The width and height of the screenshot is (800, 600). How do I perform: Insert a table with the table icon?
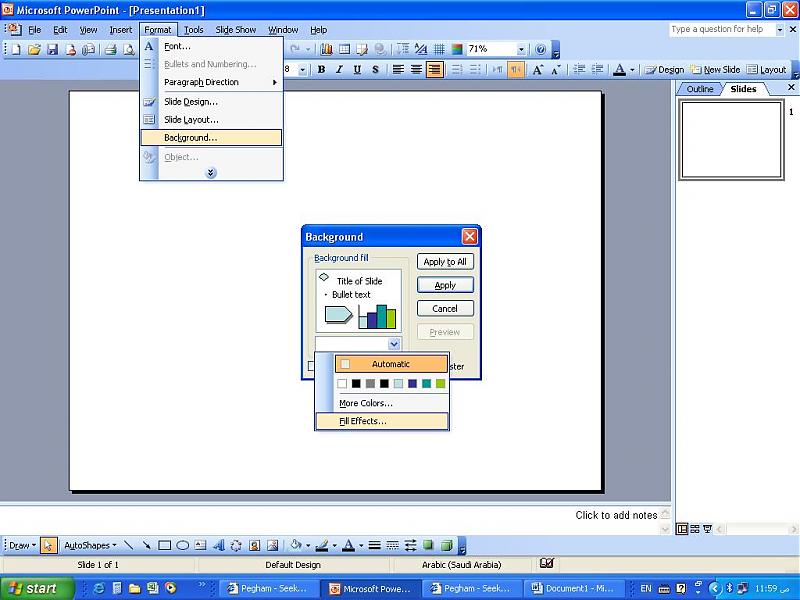pos(345,49)
